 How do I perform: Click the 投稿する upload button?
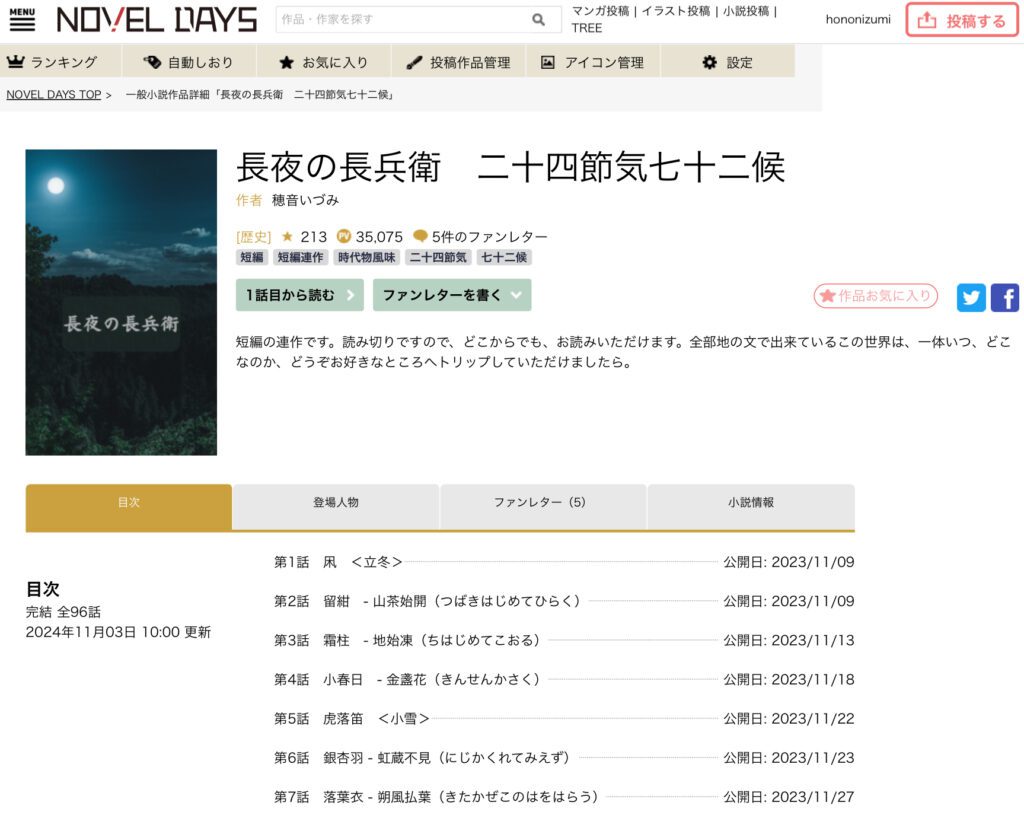pyautogui.click(x=962, y=20)
